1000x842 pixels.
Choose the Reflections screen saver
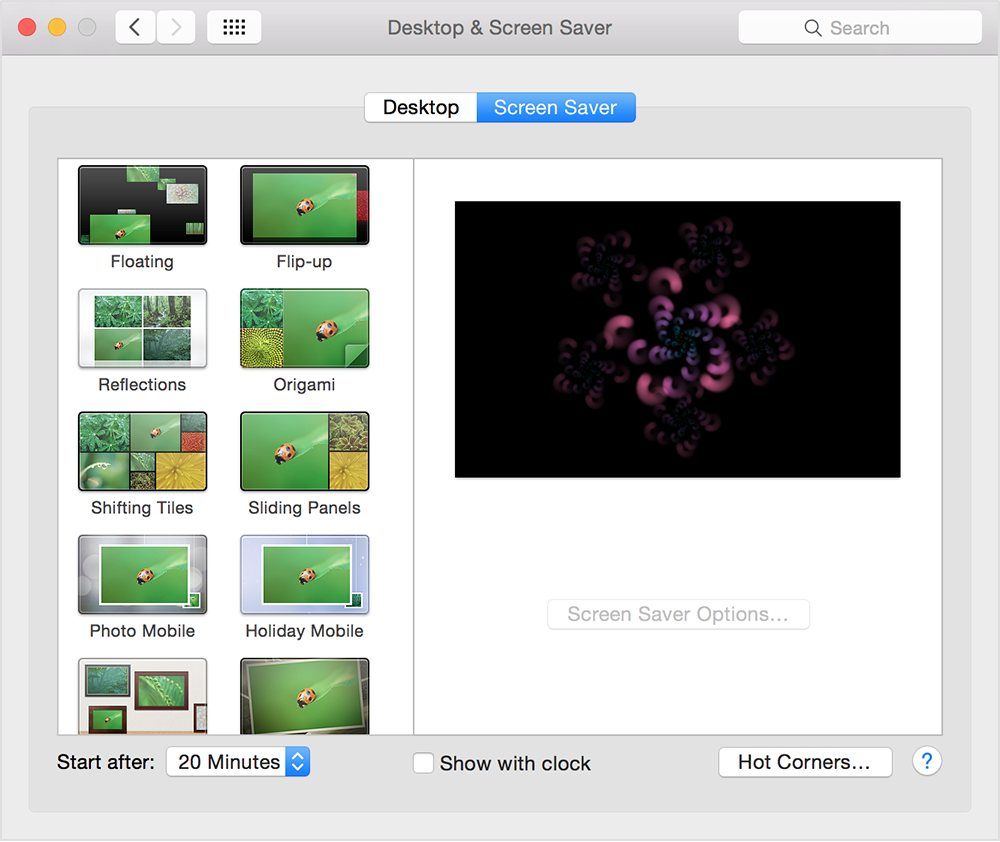tap(142, 328)
